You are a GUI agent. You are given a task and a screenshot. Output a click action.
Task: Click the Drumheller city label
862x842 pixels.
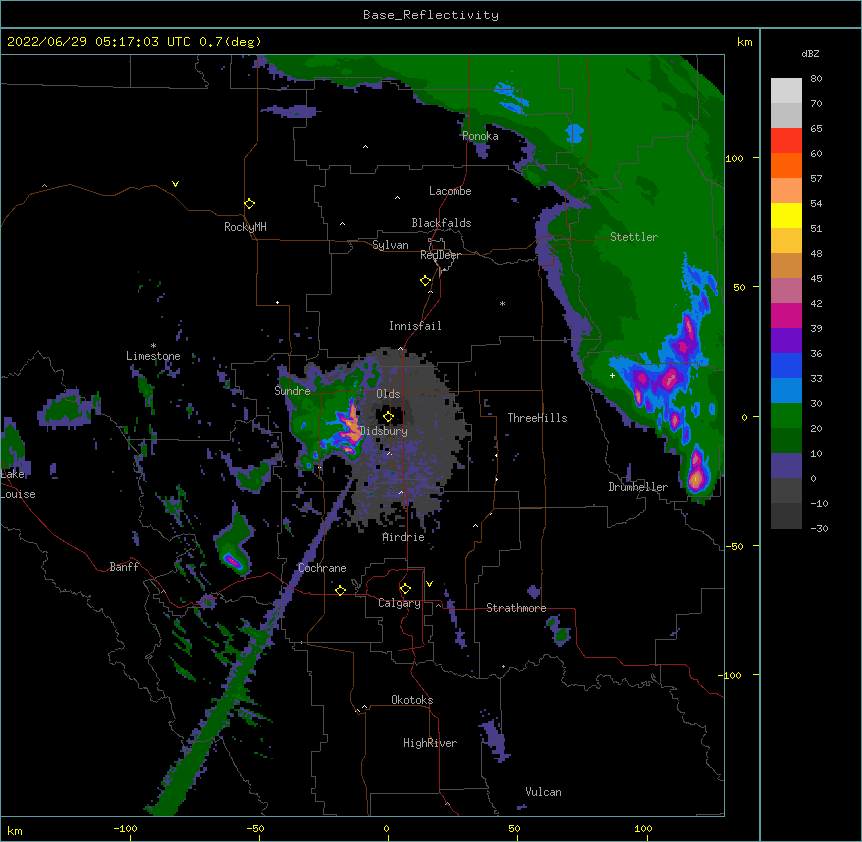click(x=638, y=487)
